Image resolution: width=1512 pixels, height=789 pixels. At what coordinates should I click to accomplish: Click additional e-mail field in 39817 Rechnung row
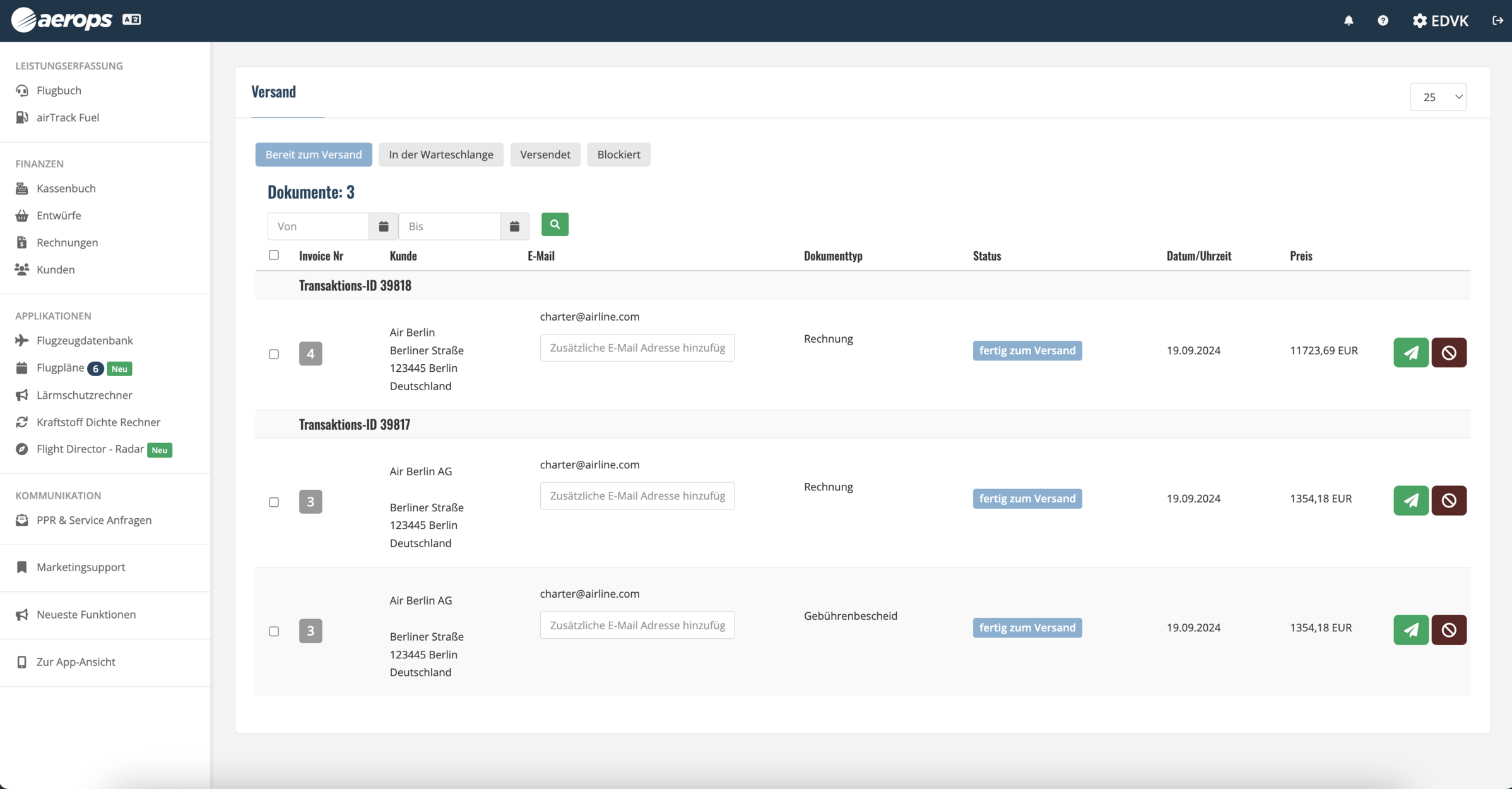[637, 496]
